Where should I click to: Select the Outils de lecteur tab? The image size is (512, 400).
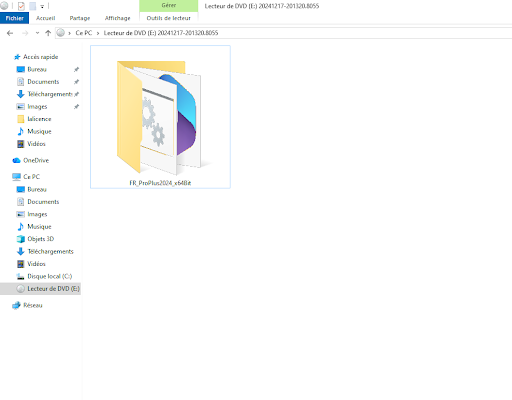point(169,18)
